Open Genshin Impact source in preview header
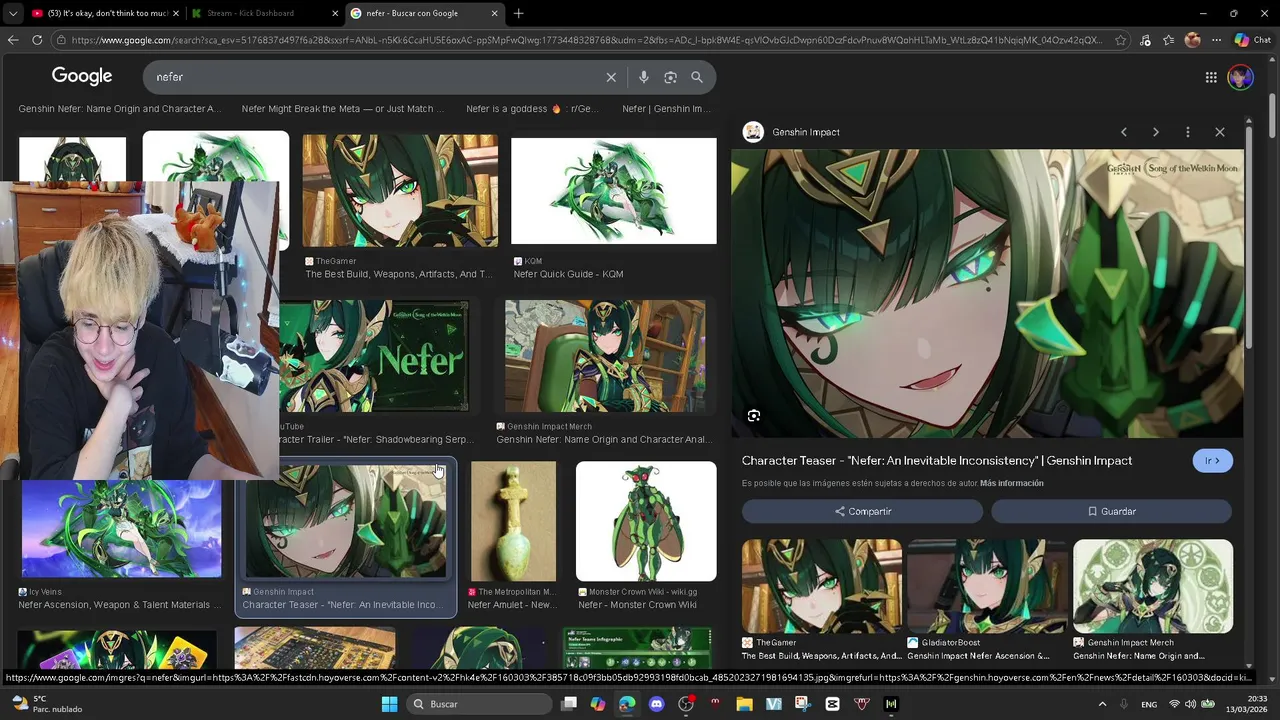 point(805,132)
